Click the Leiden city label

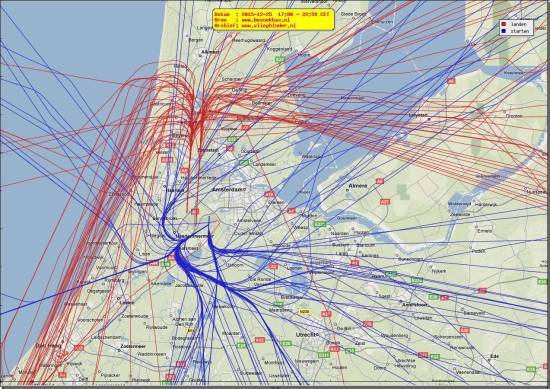coord(127,302)
